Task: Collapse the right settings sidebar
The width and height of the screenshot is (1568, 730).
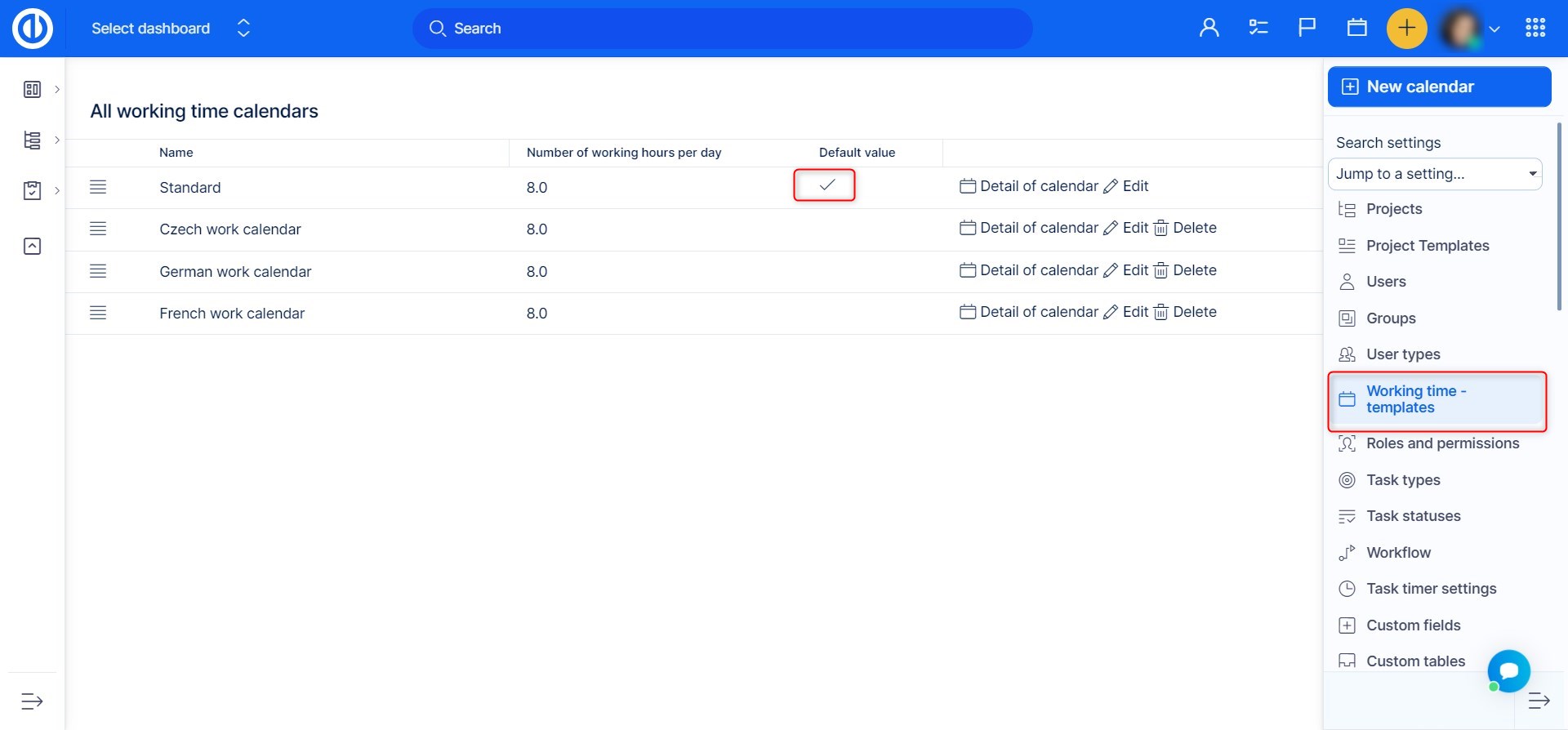Action: point(1539,701)
